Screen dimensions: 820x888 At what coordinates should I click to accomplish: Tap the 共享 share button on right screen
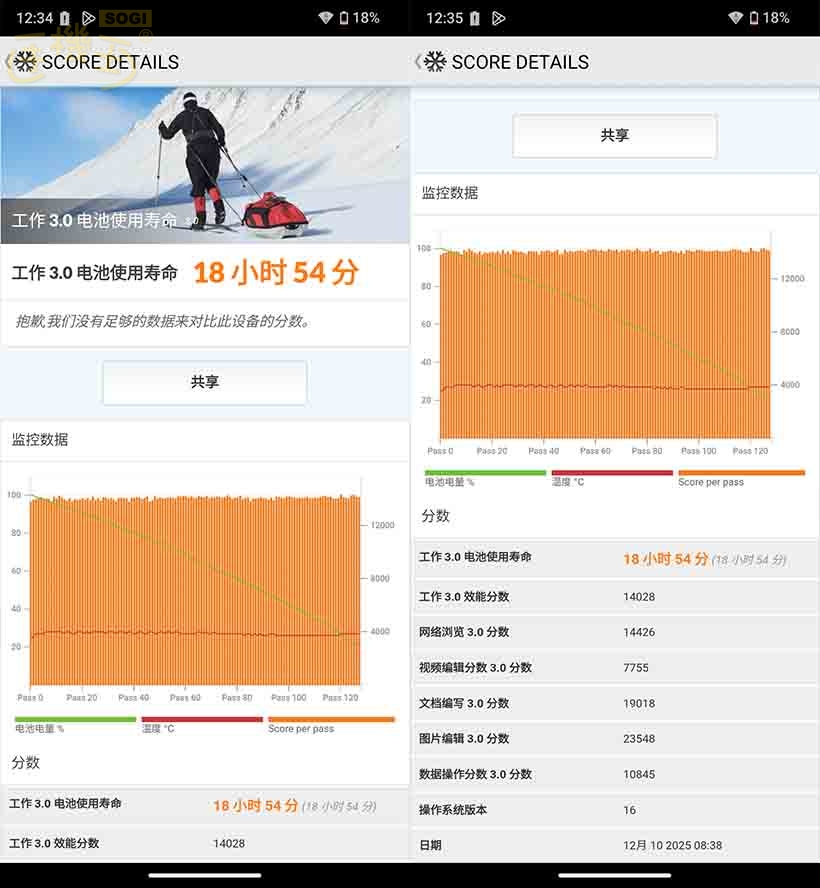(x=614, y=135)
